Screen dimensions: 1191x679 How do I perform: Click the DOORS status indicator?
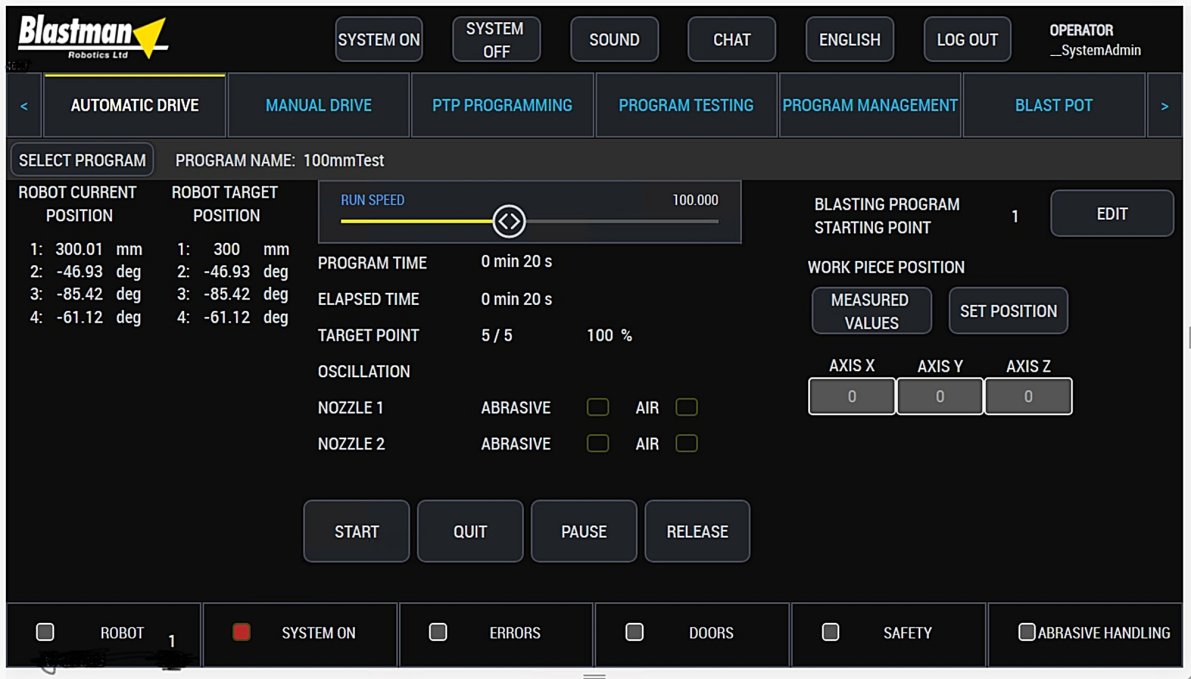[634, 631]
